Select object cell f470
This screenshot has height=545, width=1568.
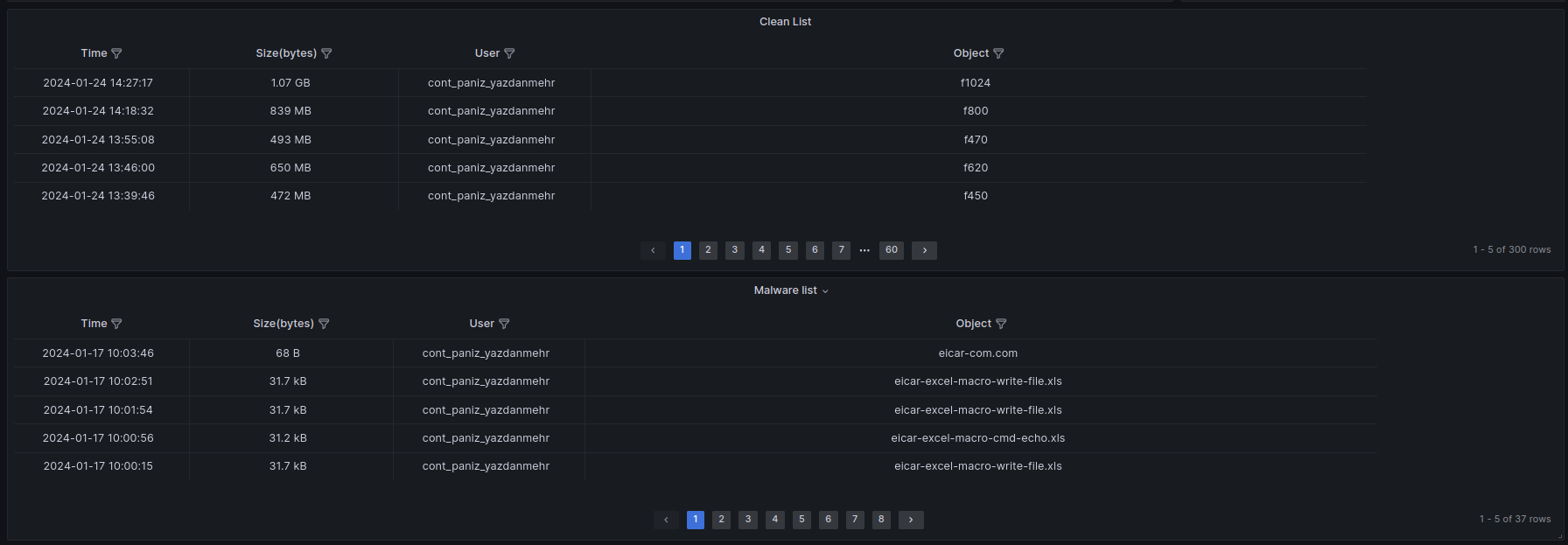click(976, 140)
